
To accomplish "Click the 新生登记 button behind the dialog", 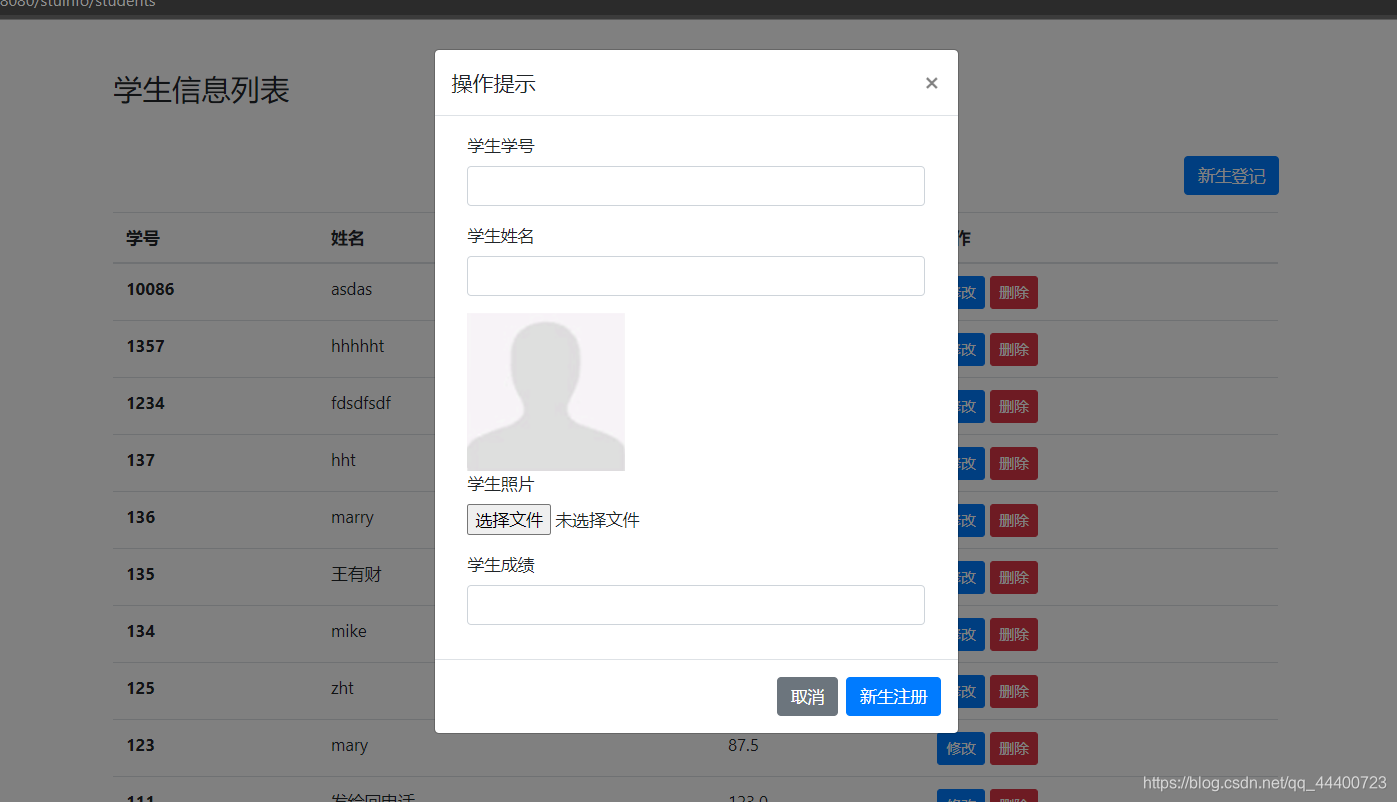I will 1231,175.
